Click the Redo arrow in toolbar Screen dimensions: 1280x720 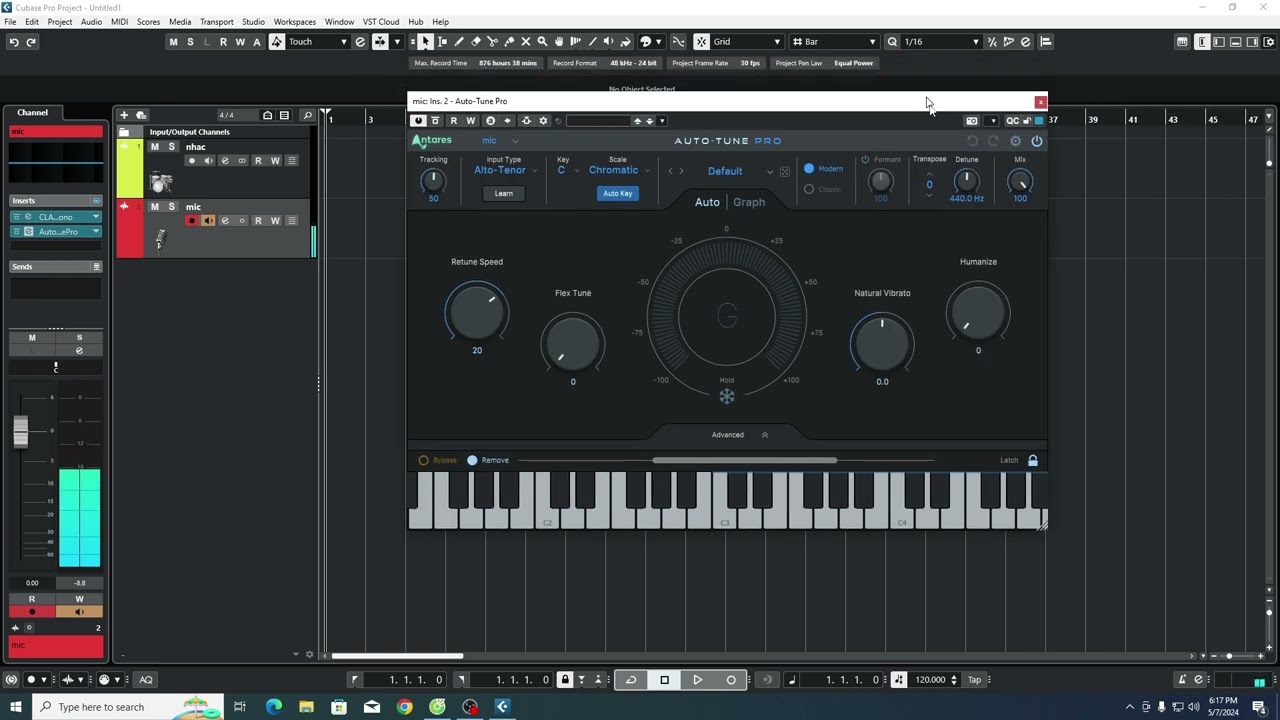[31, 42]
